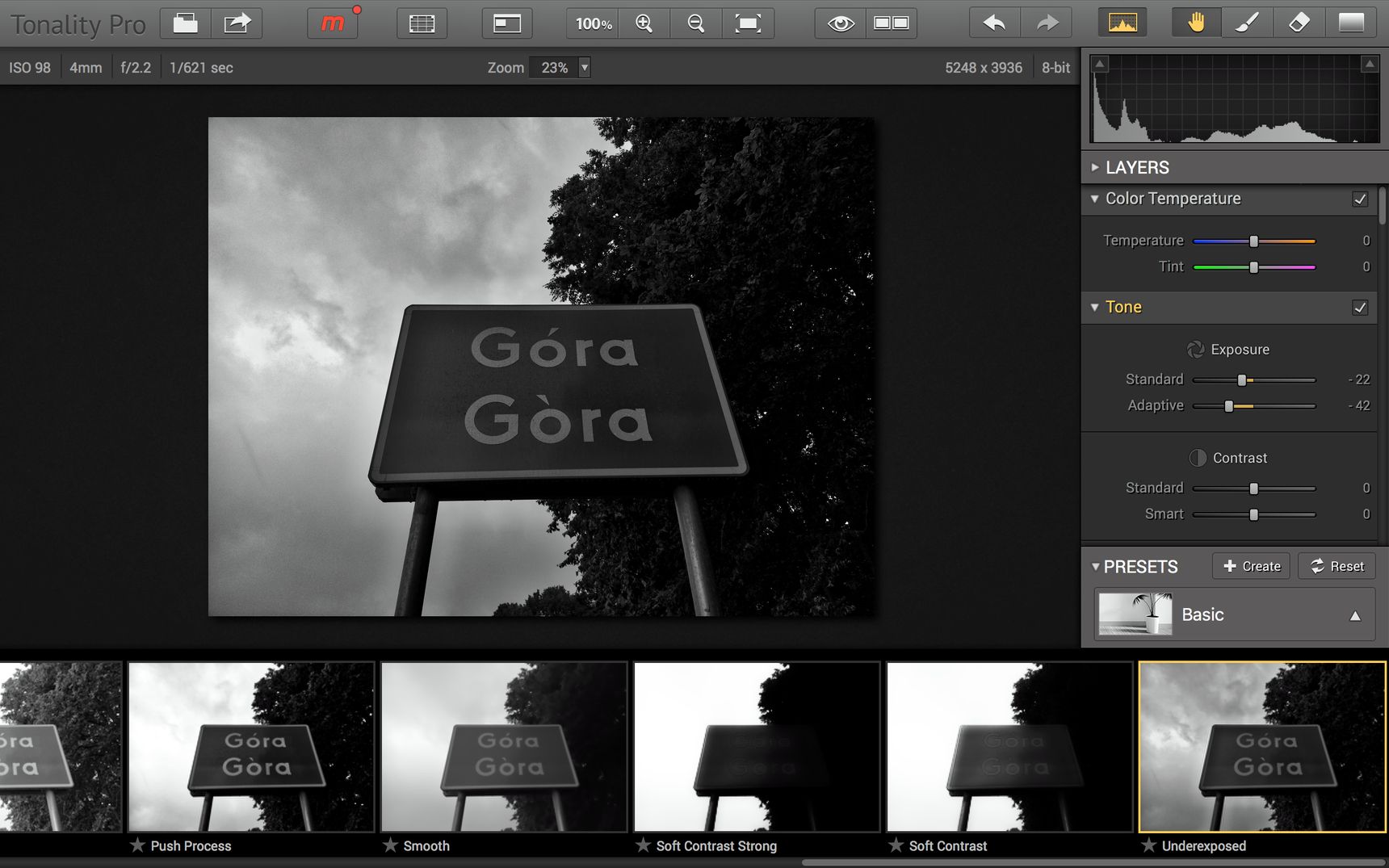Viewport: 1389px width, 868px height.
Task: Reset the presets adjustments
Action: 1337,566
